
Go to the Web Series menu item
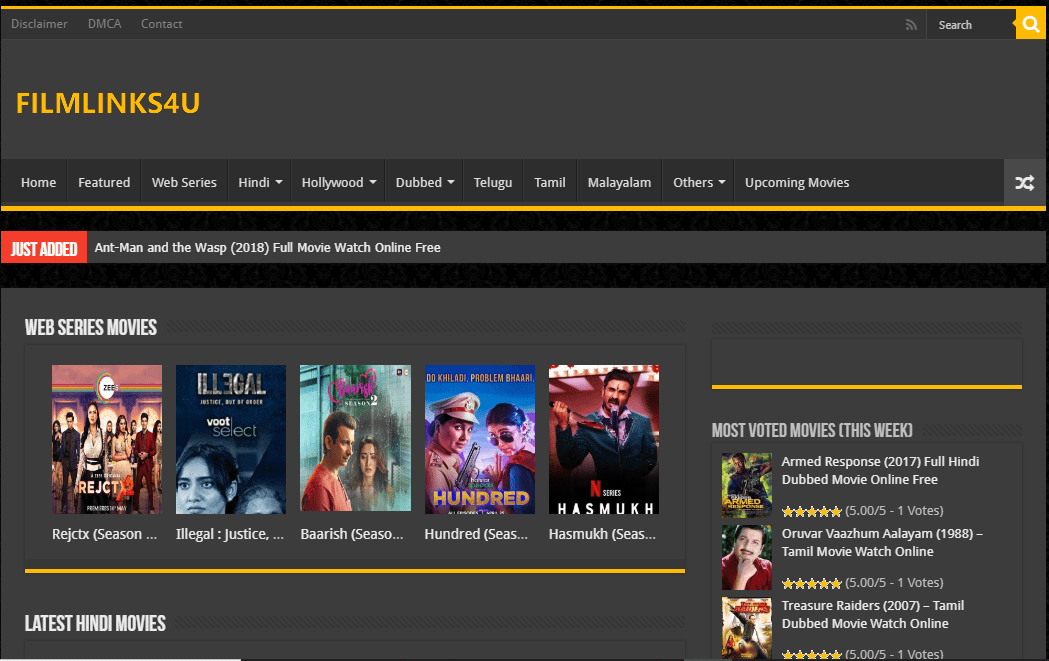[x=184, y=183]
